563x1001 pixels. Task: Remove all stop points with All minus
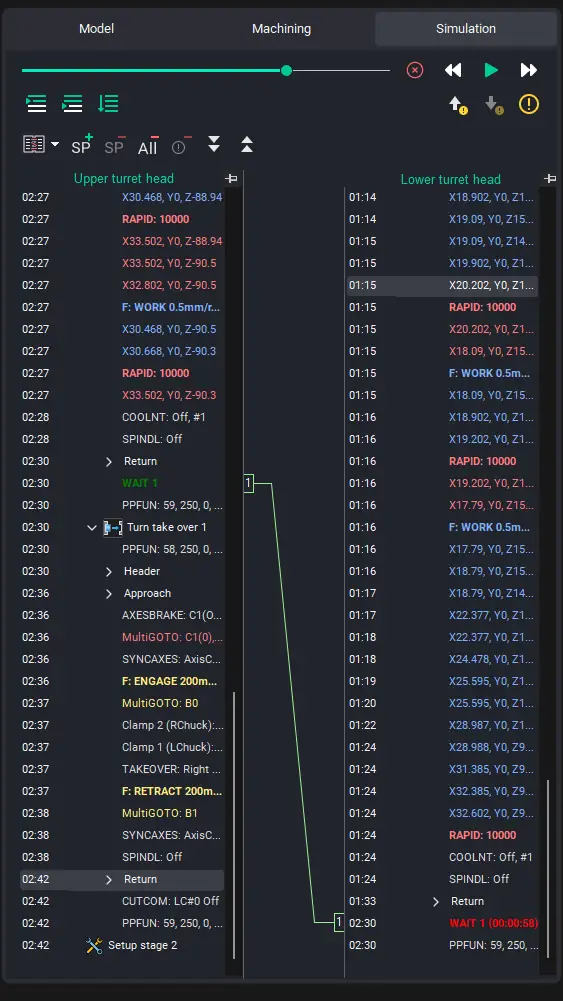148,145
